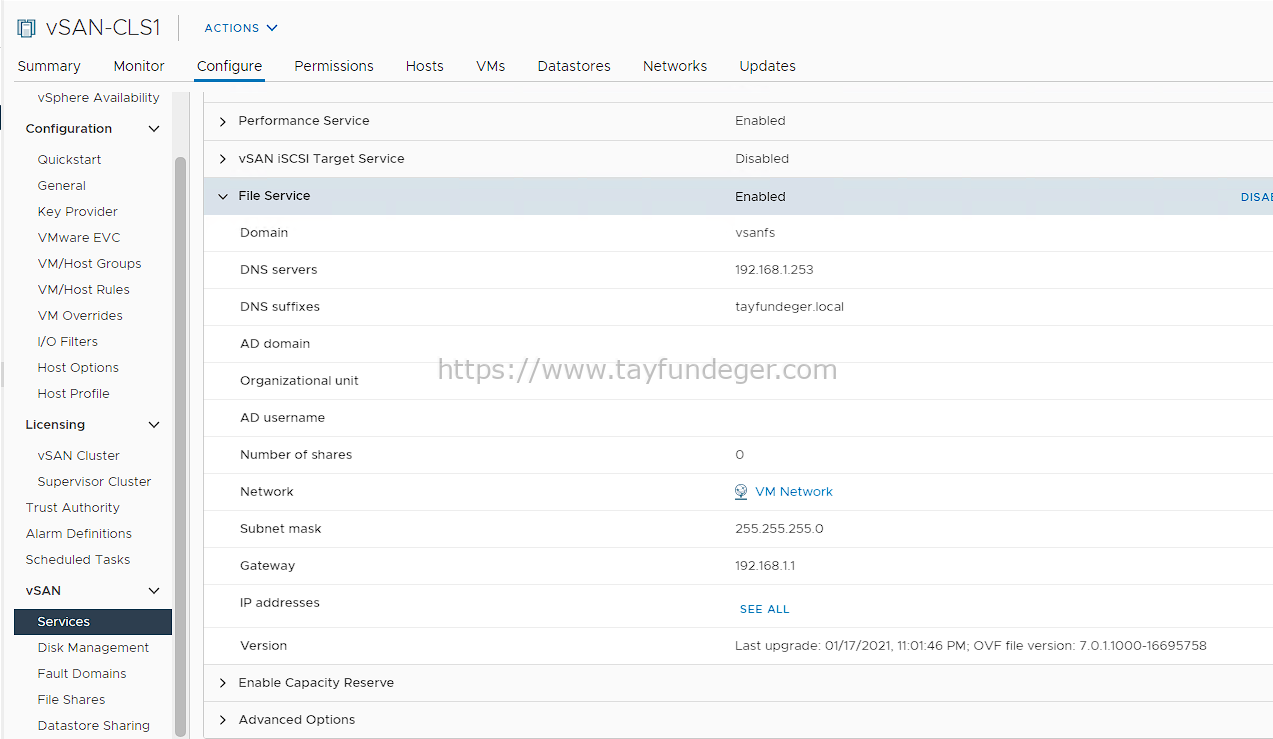
Task: Switch to the Summary tab
Action: 49,66
